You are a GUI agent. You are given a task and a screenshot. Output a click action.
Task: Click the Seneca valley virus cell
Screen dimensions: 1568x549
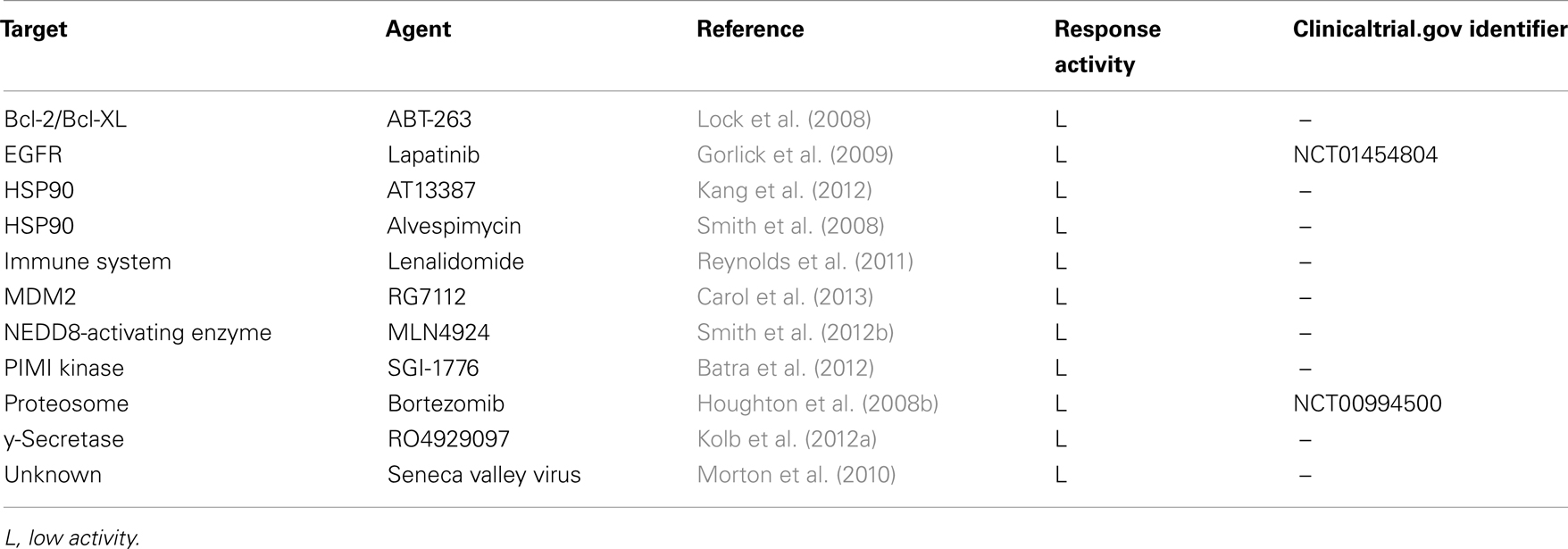[x=484, y=475]
